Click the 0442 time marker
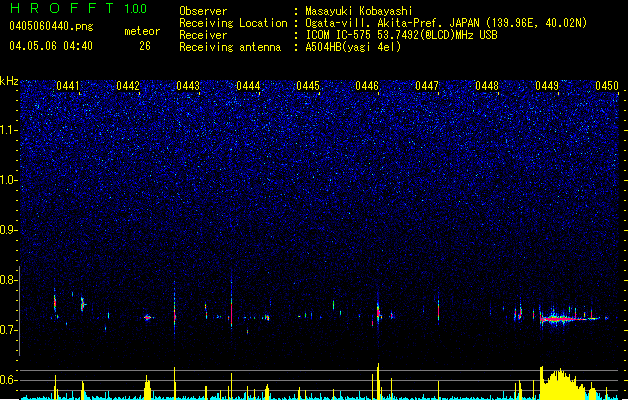Image resolution: width=629 pixels, height=400 pixels. pos(128,86)
